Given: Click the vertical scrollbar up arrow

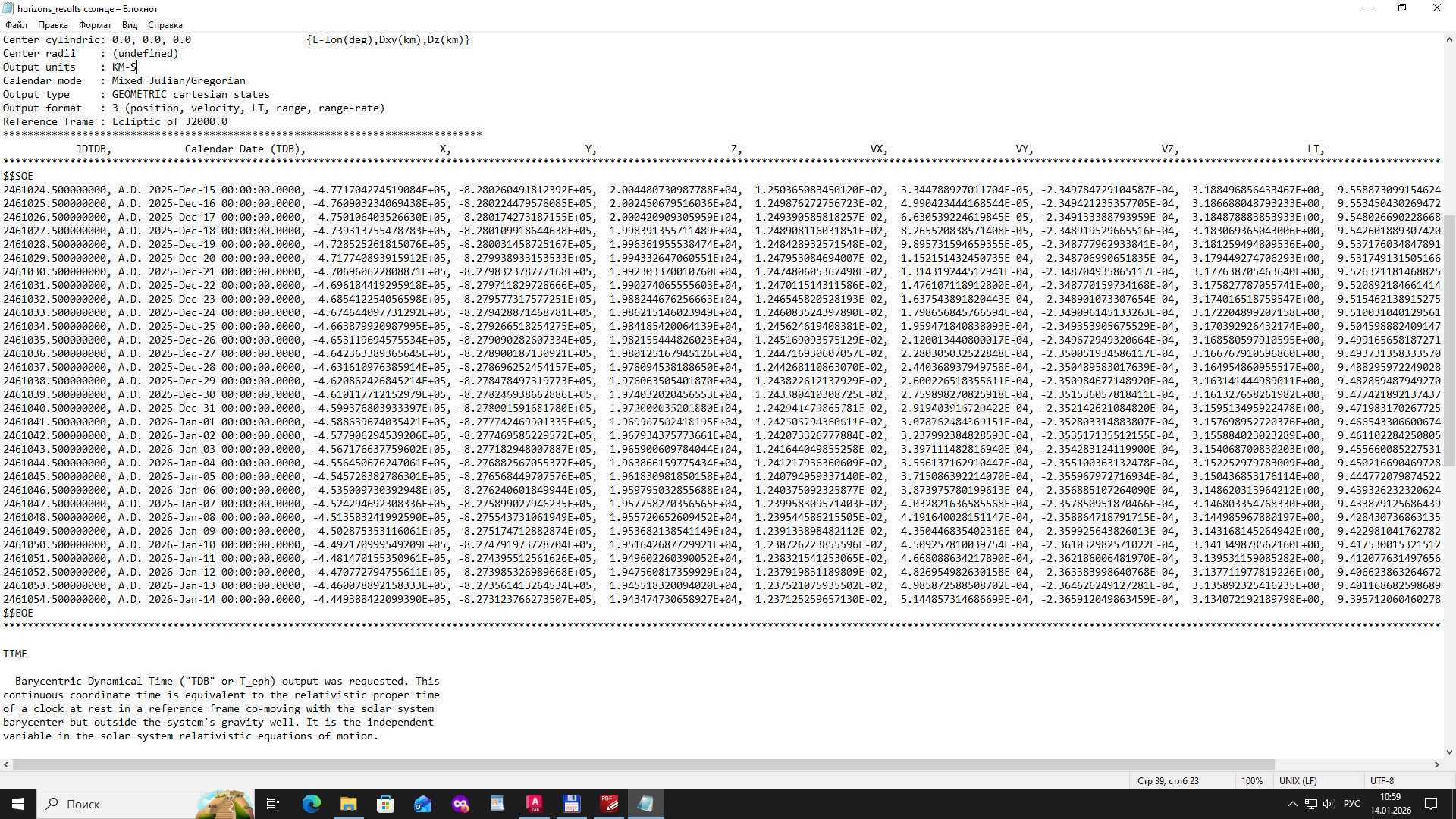Looking at the screenshot, I should tap(1449, 39).
